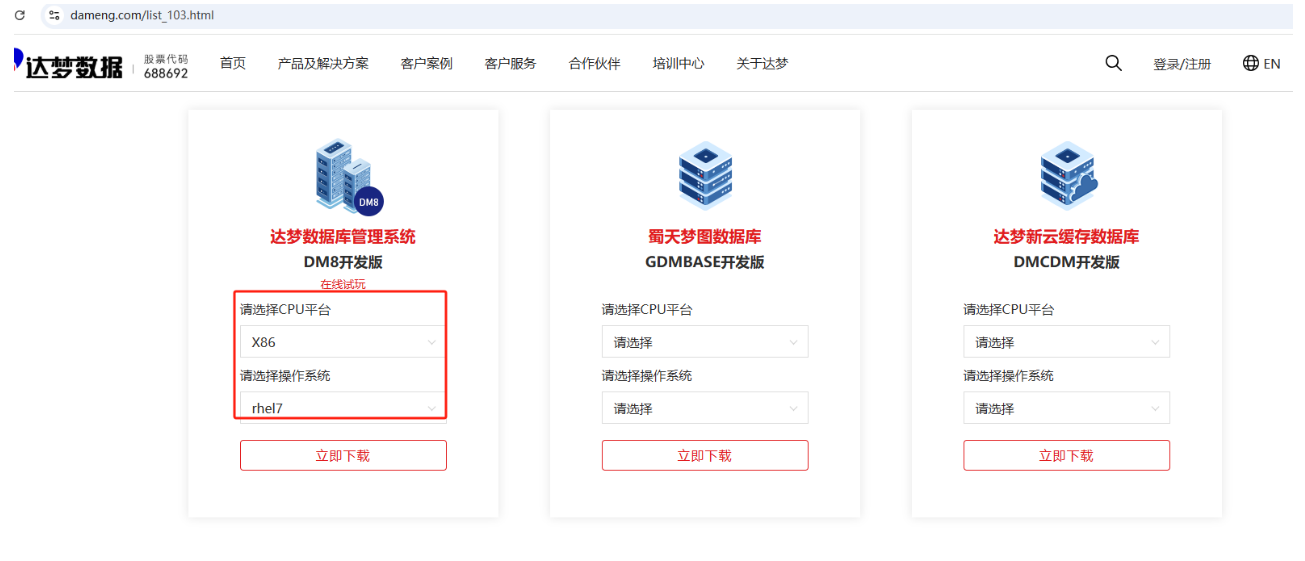Click the GDMBASE开发版 heading text
This screenshot has width=1305, height=561.
(x=705, y=262)
